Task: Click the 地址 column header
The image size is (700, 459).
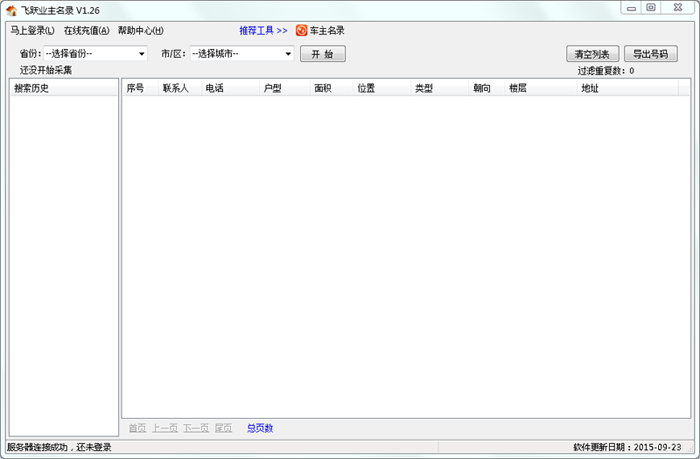Action: click(590, 88)
